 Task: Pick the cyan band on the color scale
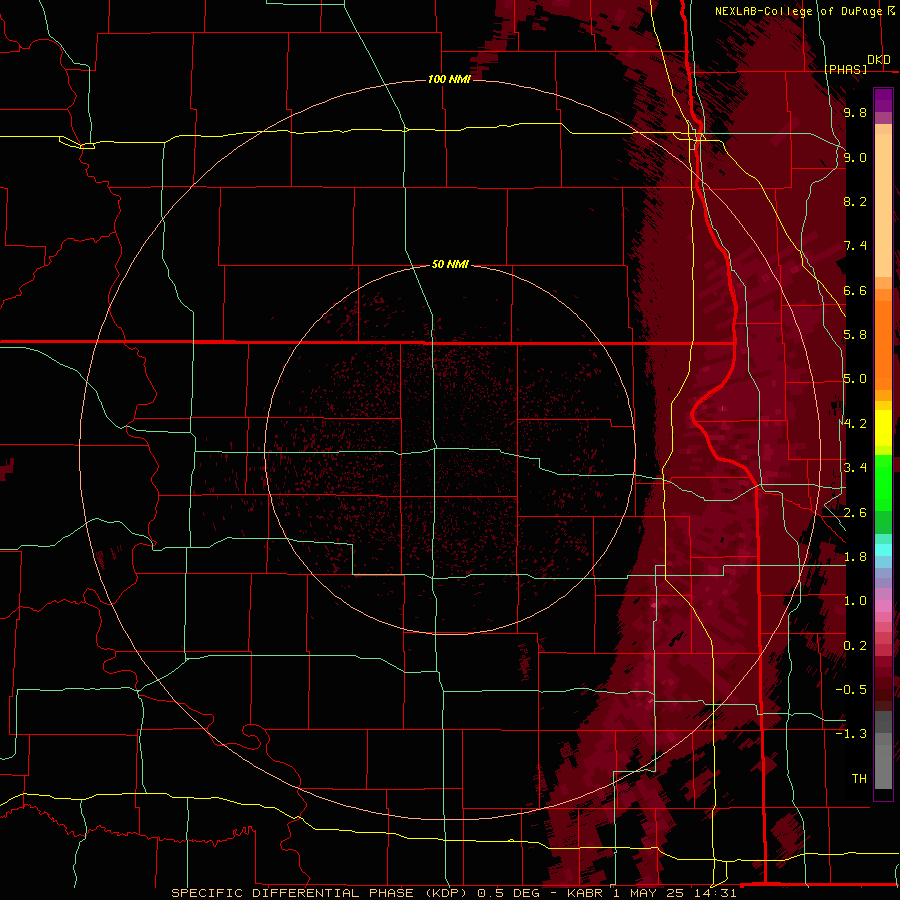(883, 550)
